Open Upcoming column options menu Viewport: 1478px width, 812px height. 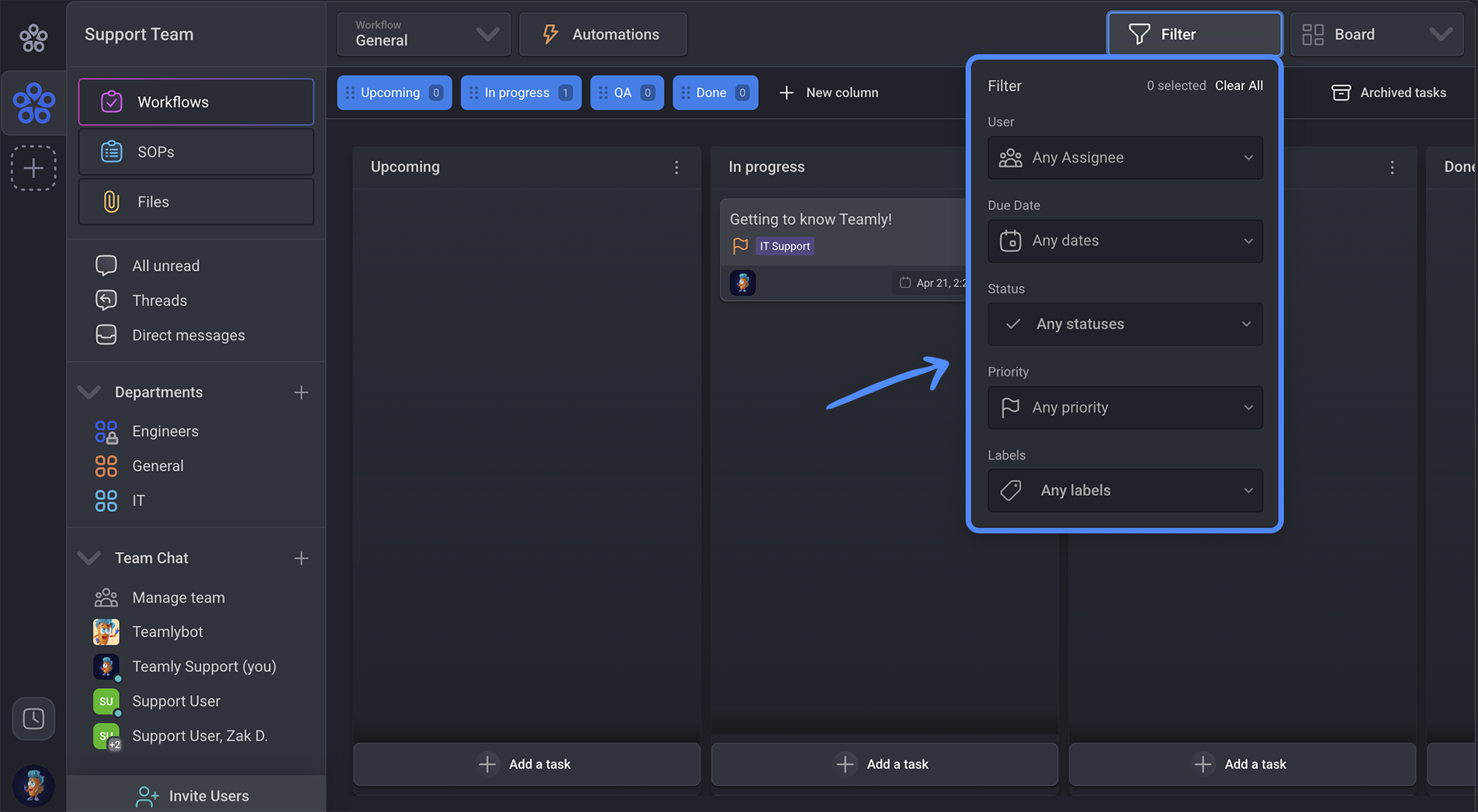tap(677, 167)
